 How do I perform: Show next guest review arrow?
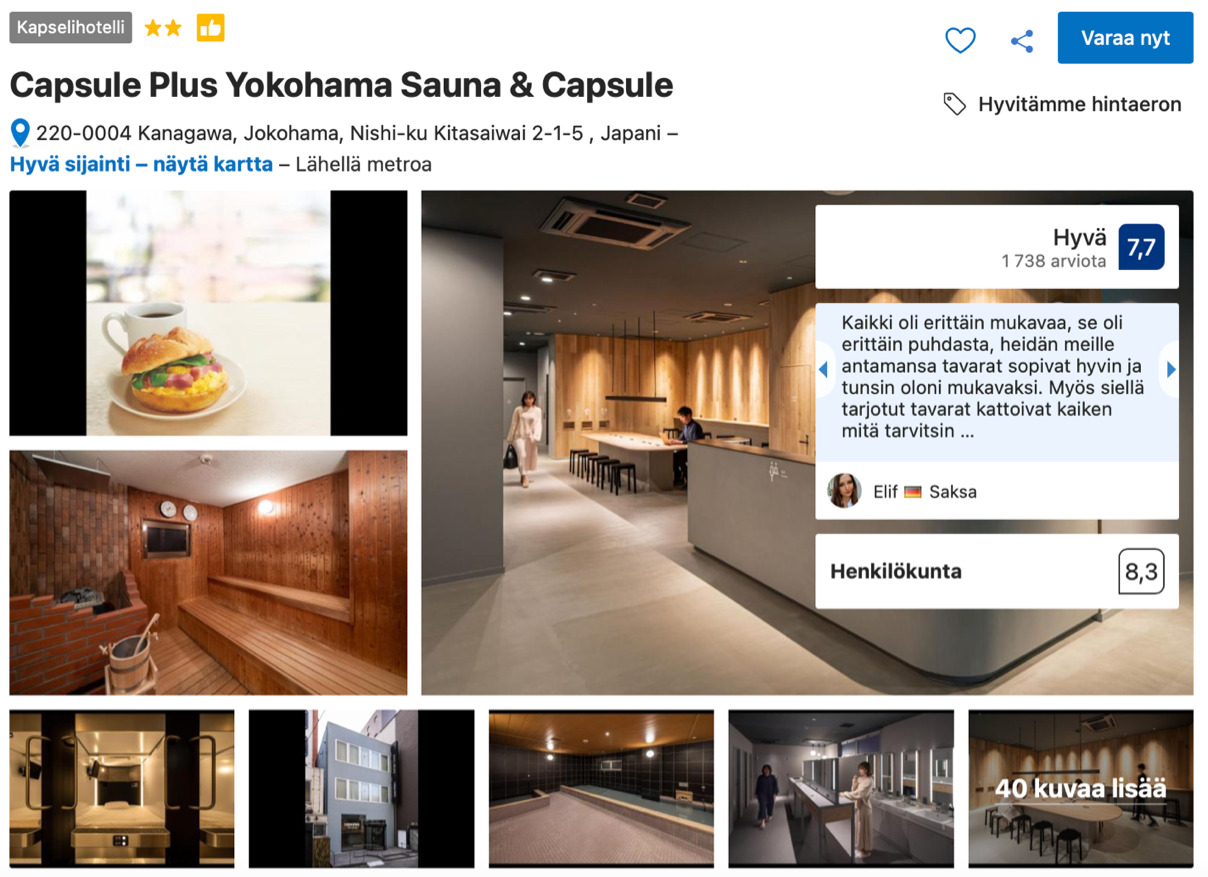click(x=1170, y=369)
